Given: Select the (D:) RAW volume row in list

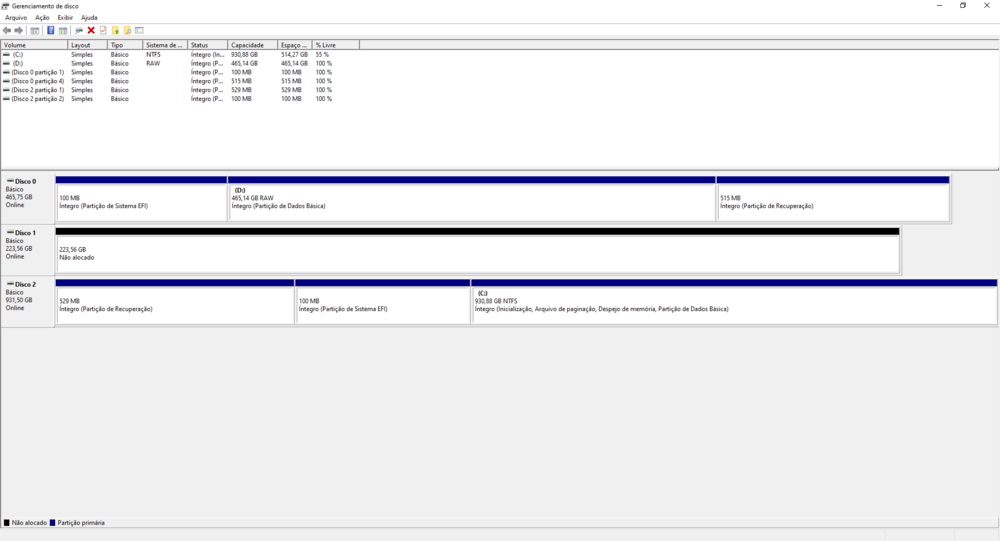Looking at the screenshot, I should point(18,63).
